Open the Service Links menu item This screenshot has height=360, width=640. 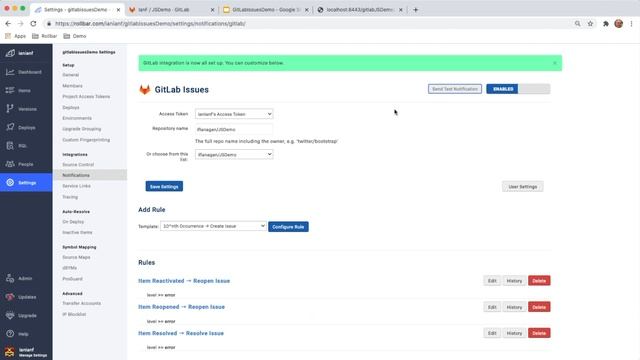coord(76,186)
